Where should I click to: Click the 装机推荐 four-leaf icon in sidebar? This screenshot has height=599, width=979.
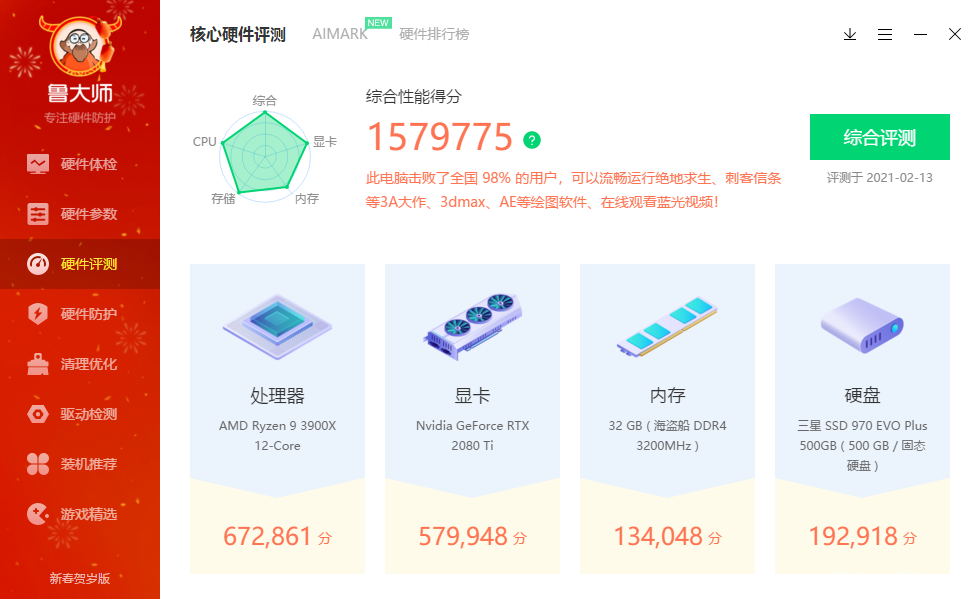click(x=37, y=463)
